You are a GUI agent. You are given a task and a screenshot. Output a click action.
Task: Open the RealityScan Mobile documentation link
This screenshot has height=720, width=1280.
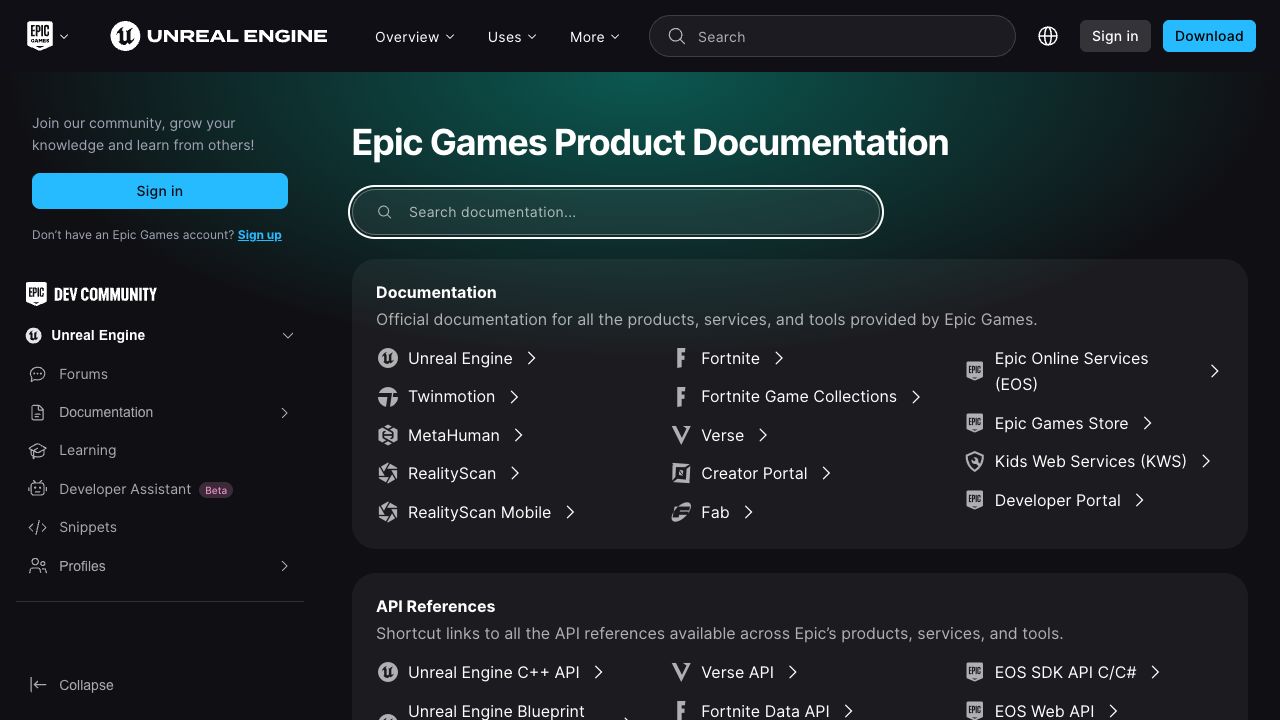coord(479,512)
